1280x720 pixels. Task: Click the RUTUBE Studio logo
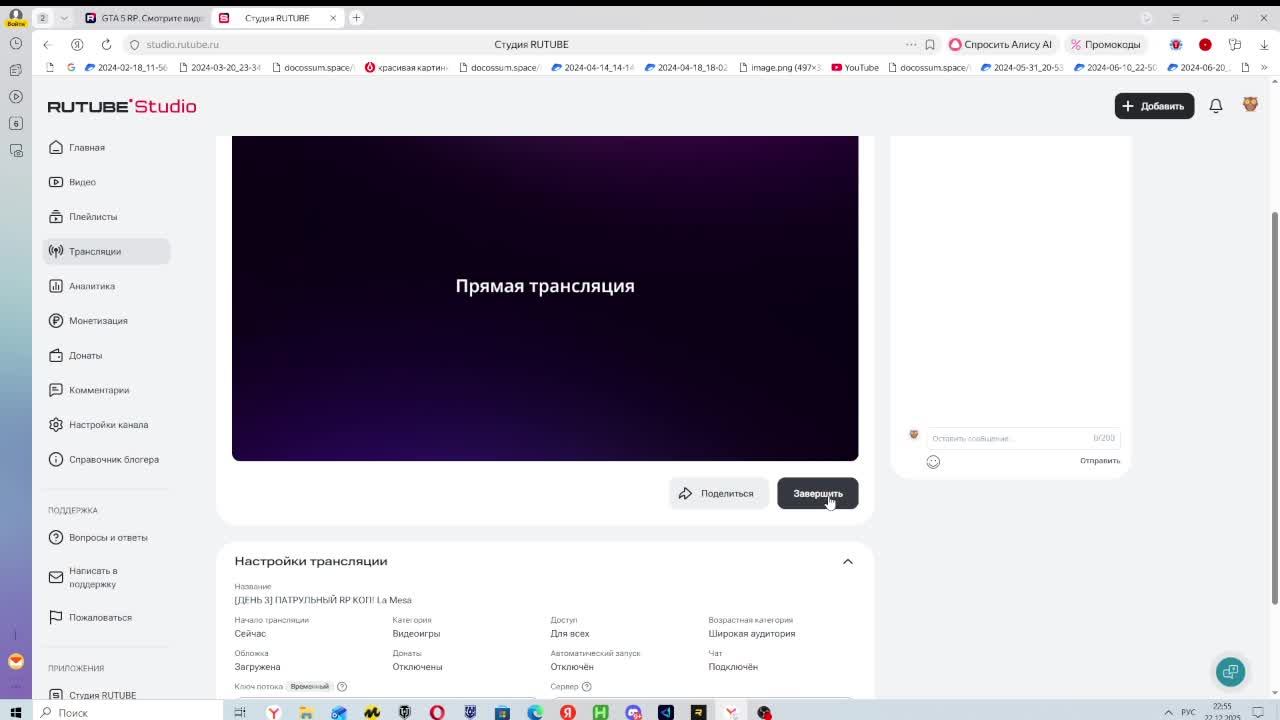(x=122, y=106)
